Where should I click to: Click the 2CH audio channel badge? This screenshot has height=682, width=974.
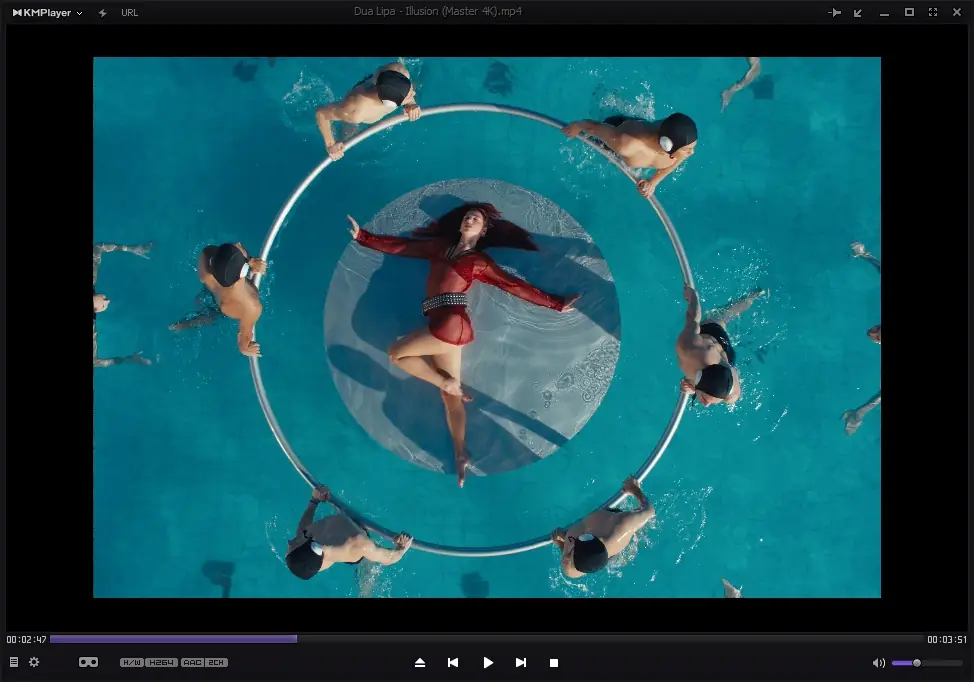(216, 663)
